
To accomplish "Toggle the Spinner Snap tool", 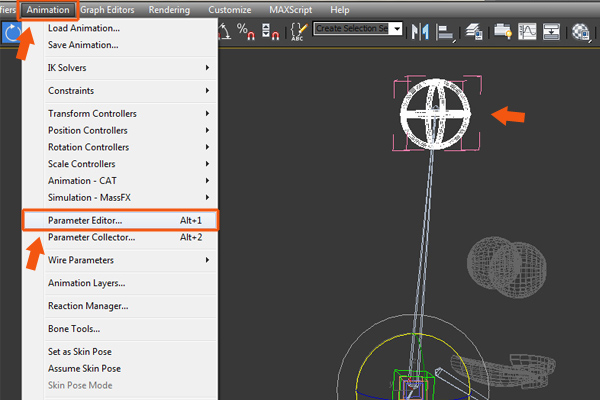I will (270, 31).
